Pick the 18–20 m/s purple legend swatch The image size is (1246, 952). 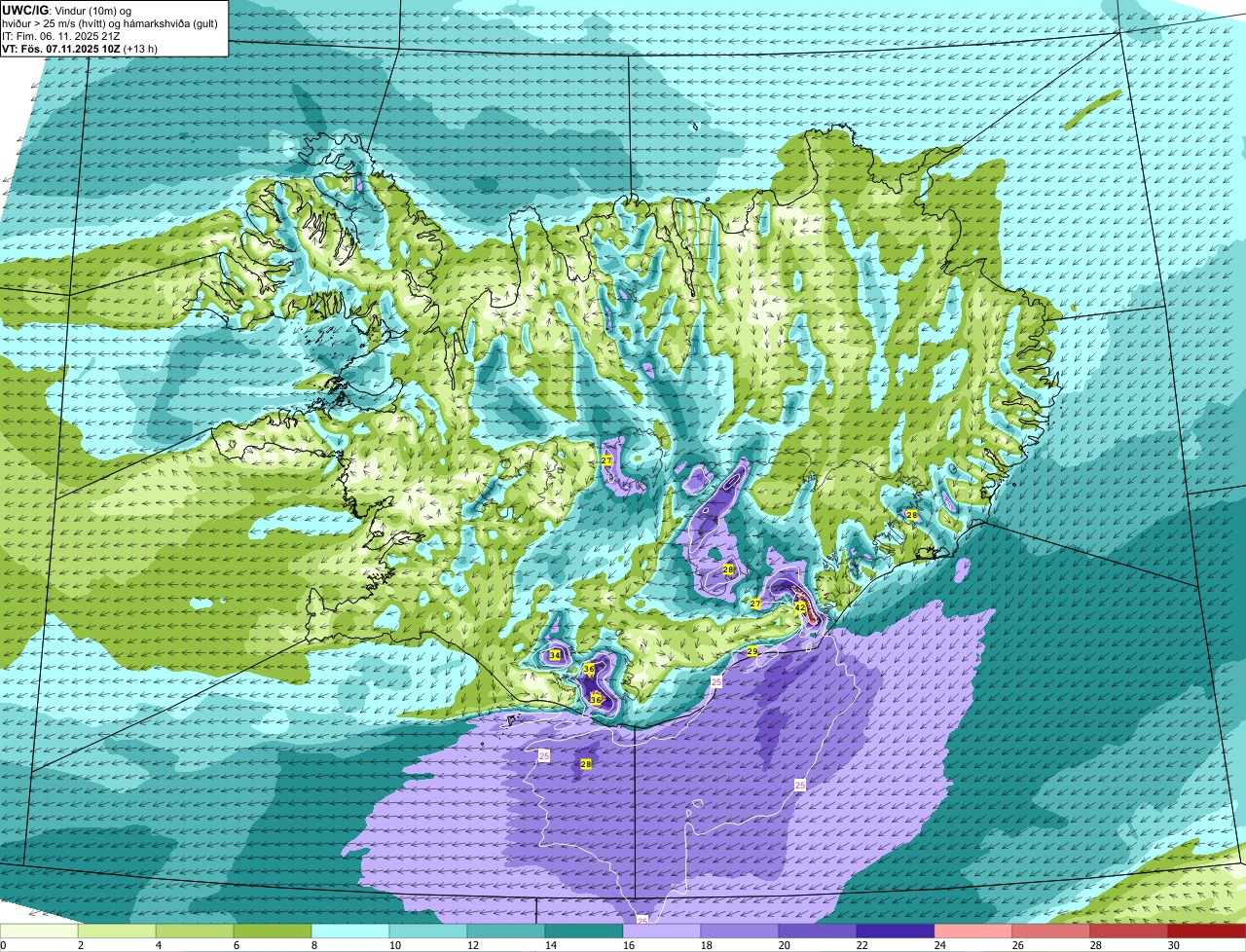[740, 932]
